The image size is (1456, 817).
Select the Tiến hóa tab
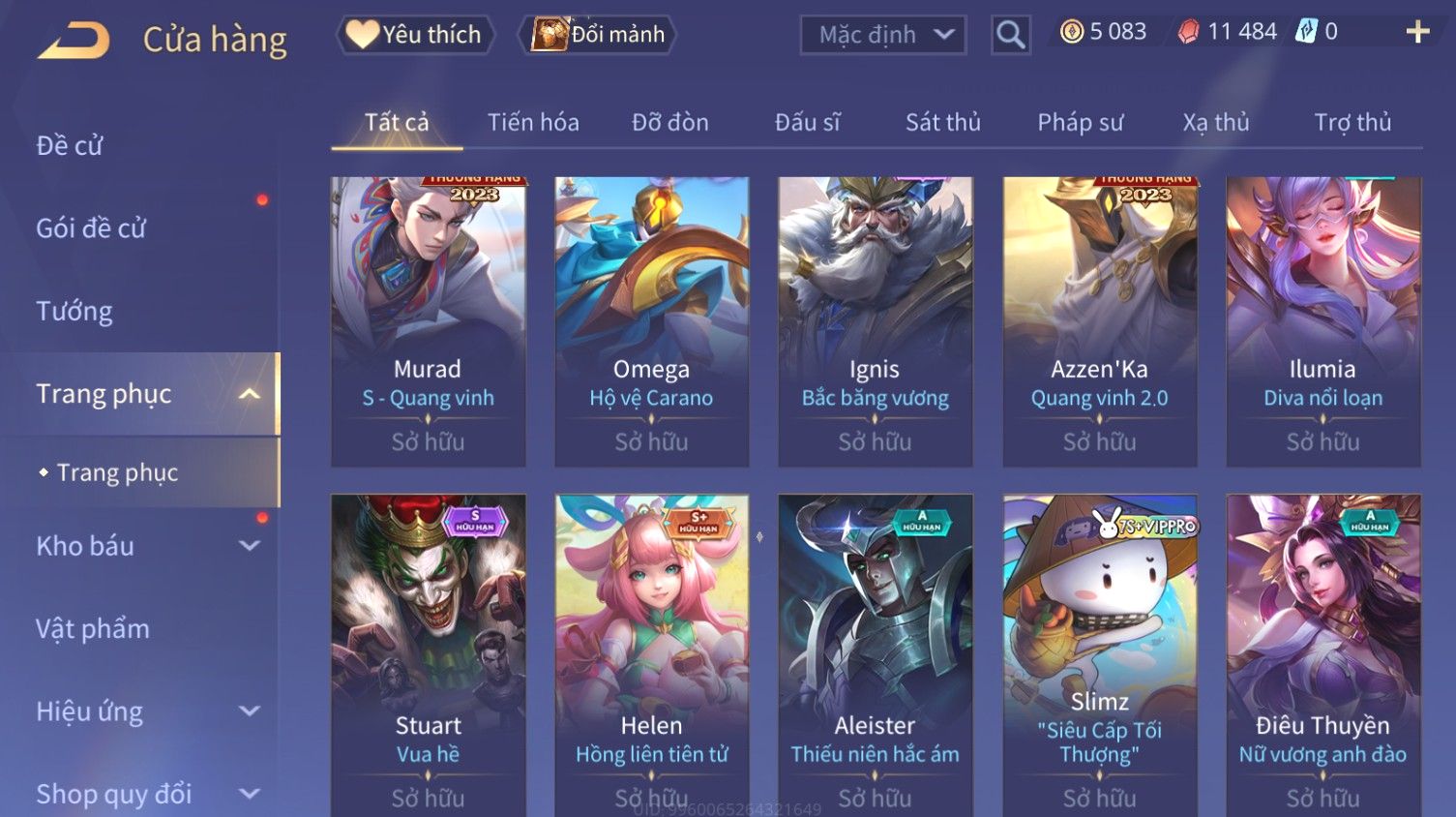click(x=533, y=123)
